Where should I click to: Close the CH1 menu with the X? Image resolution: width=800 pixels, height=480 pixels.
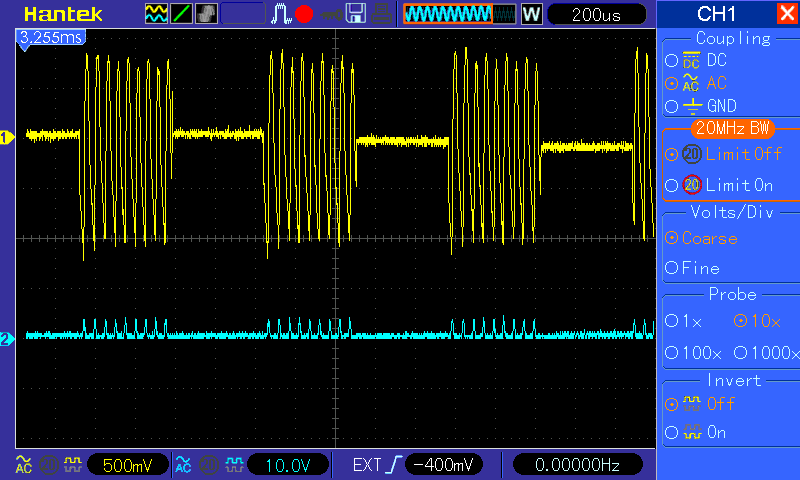pyautogui.click(x=786, y=13)
